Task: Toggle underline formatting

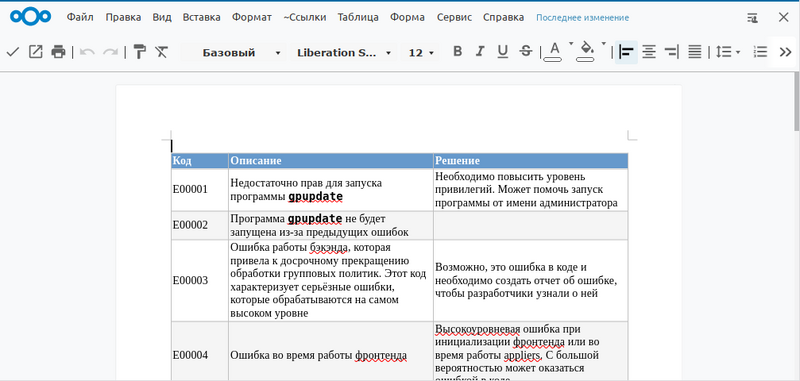Action: pyautogui.click(x=503, y=51)
